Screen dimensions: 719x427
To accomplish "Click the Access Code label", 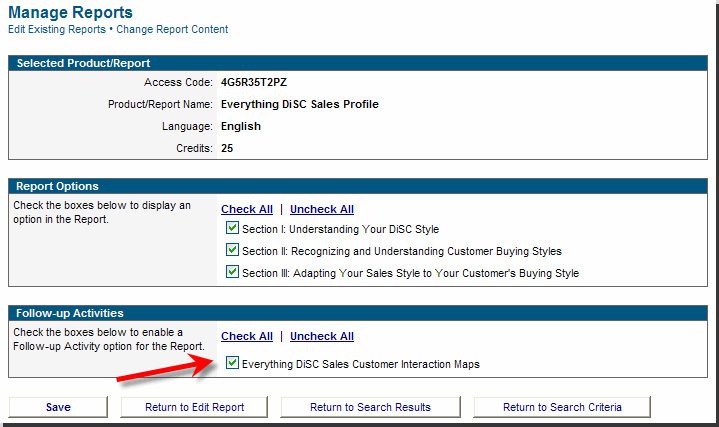I will pyautogui.click(x=178, y=83).
